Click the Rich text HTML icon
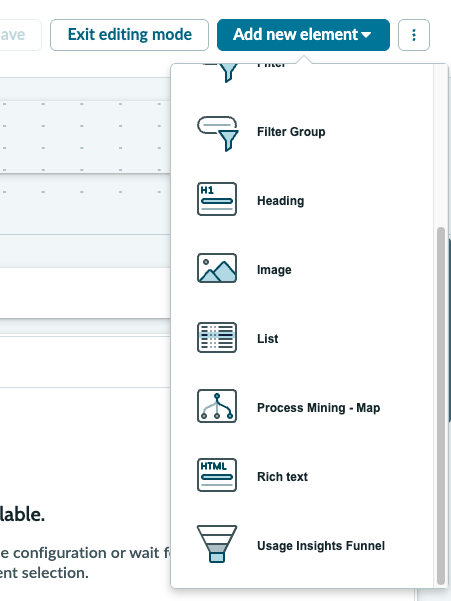The image size is (451, 601). tap(217, 475)
